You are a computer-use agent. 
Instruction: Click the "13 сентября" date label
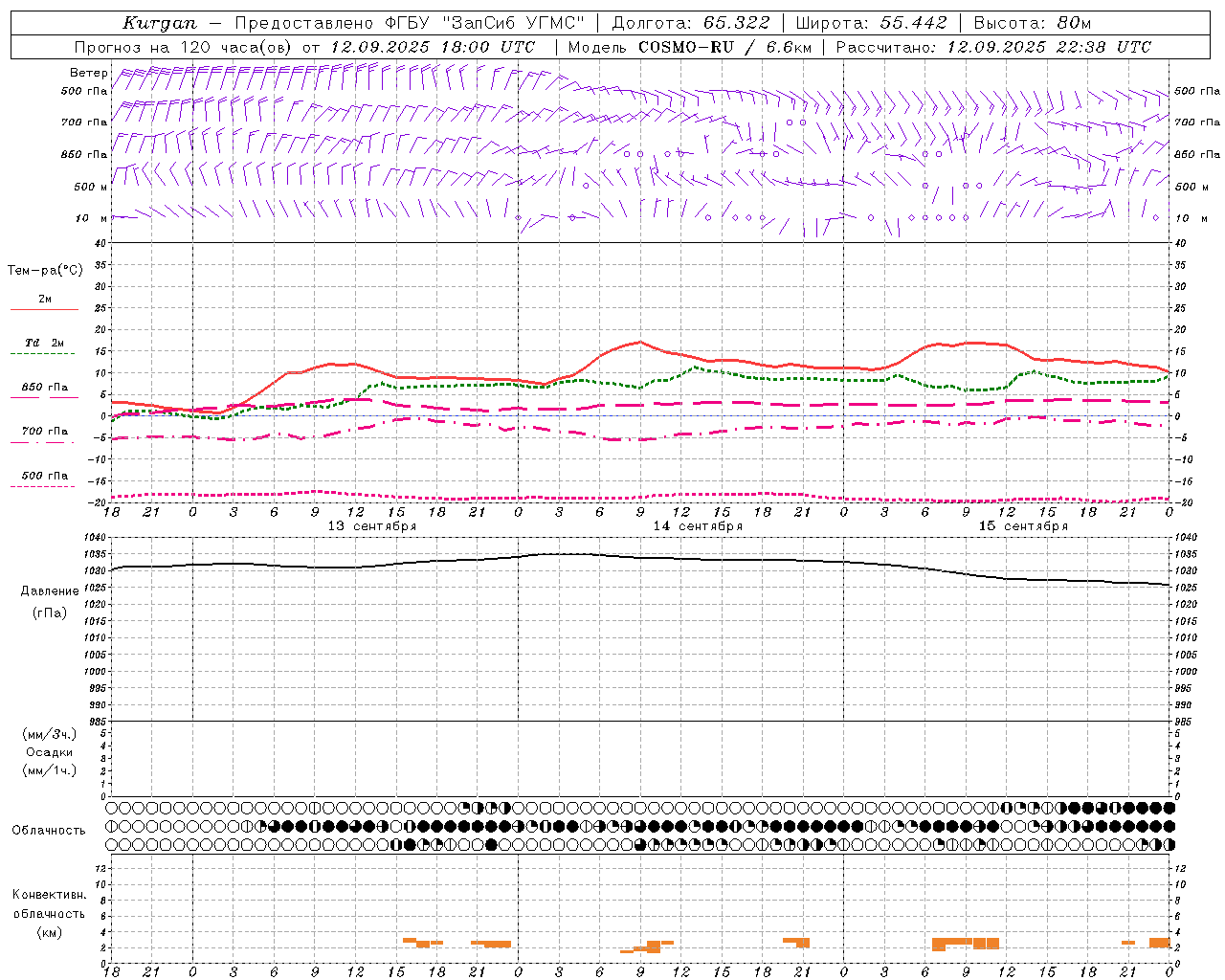click(x=372, y=526)
